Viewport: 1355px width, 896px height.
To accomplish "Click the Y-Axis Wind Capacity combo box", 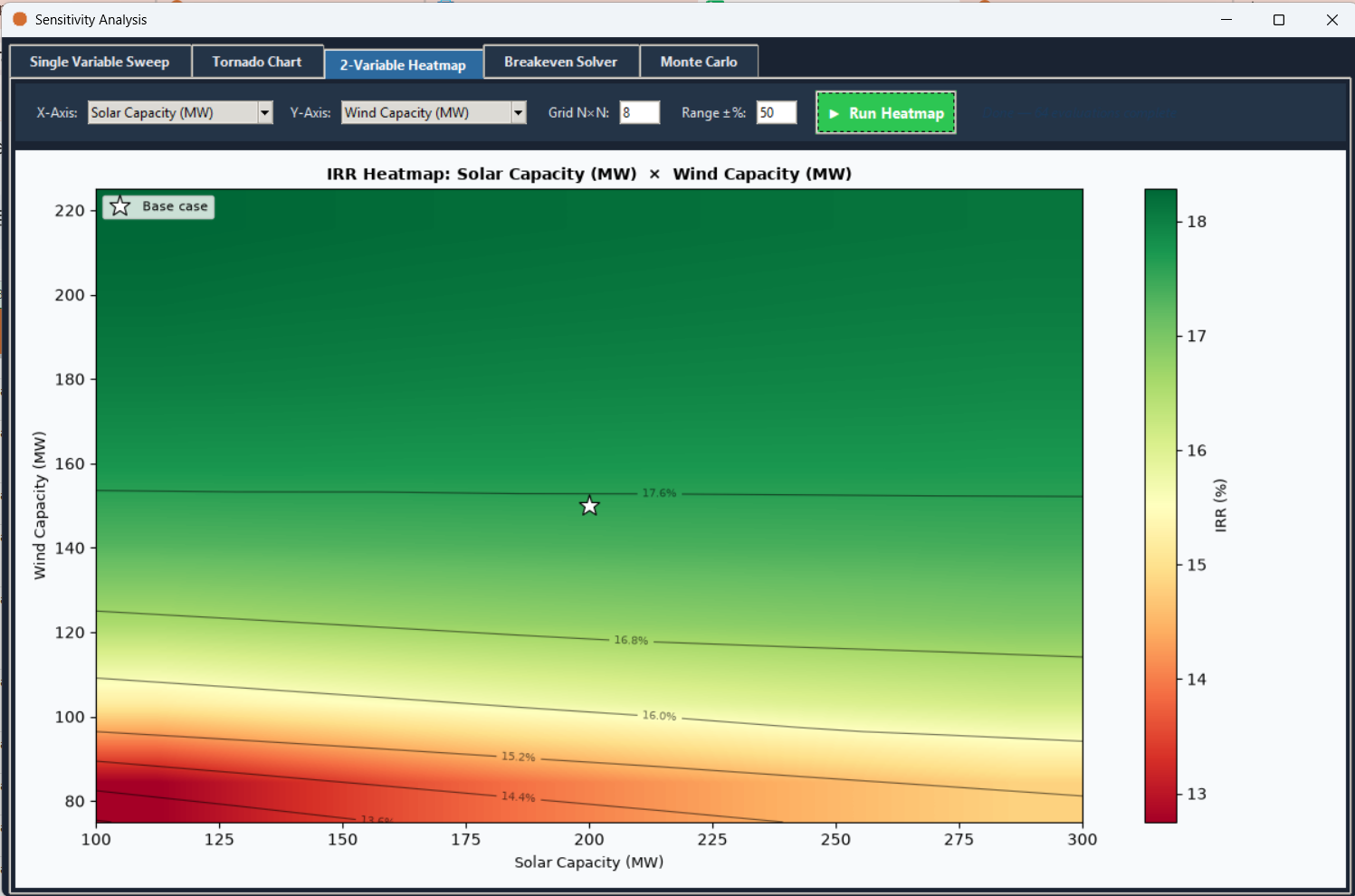I will (434, 112).
